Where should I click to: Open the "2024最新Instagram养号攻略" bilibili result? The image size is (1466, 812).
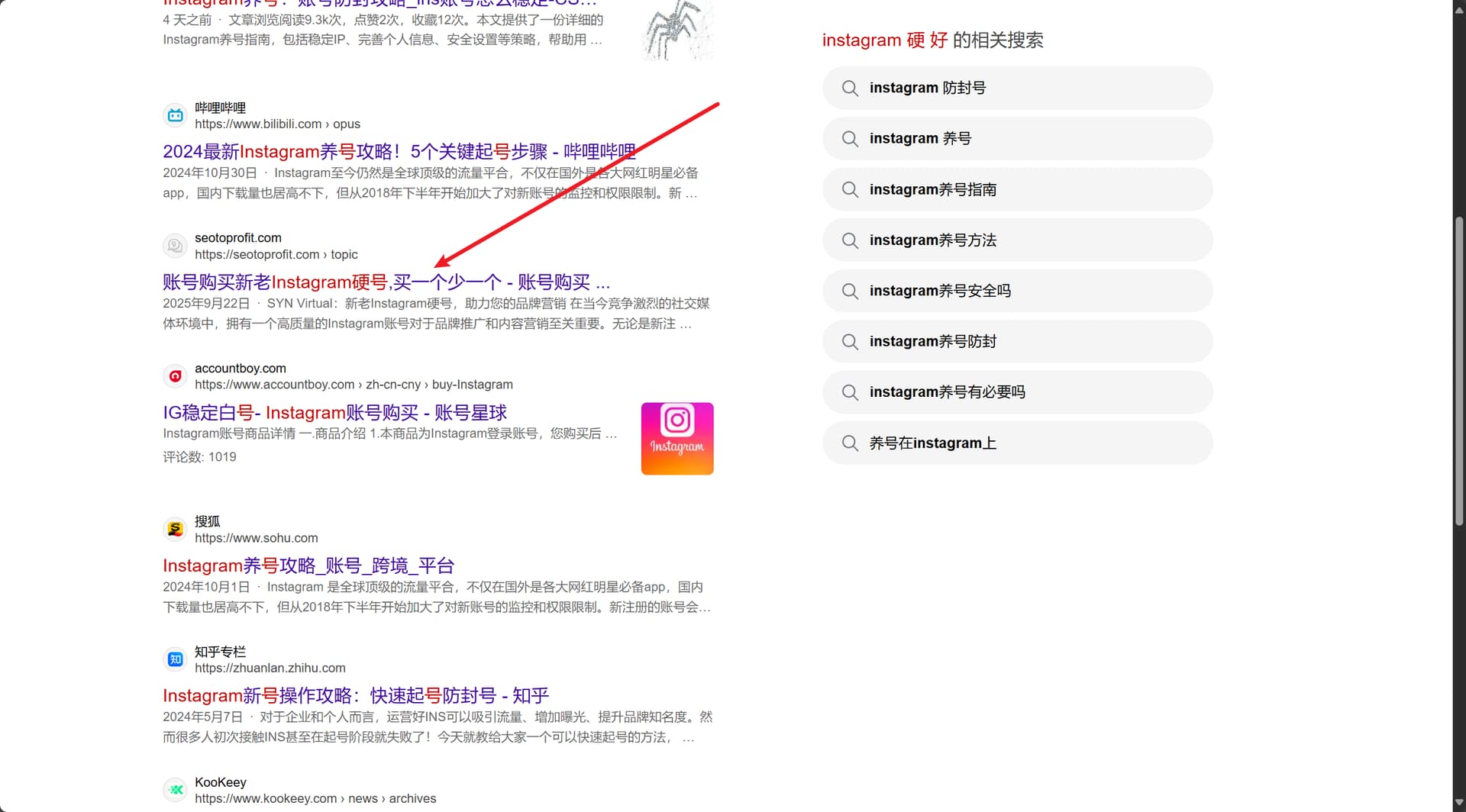pyautogui.click(x=399, y=152)
